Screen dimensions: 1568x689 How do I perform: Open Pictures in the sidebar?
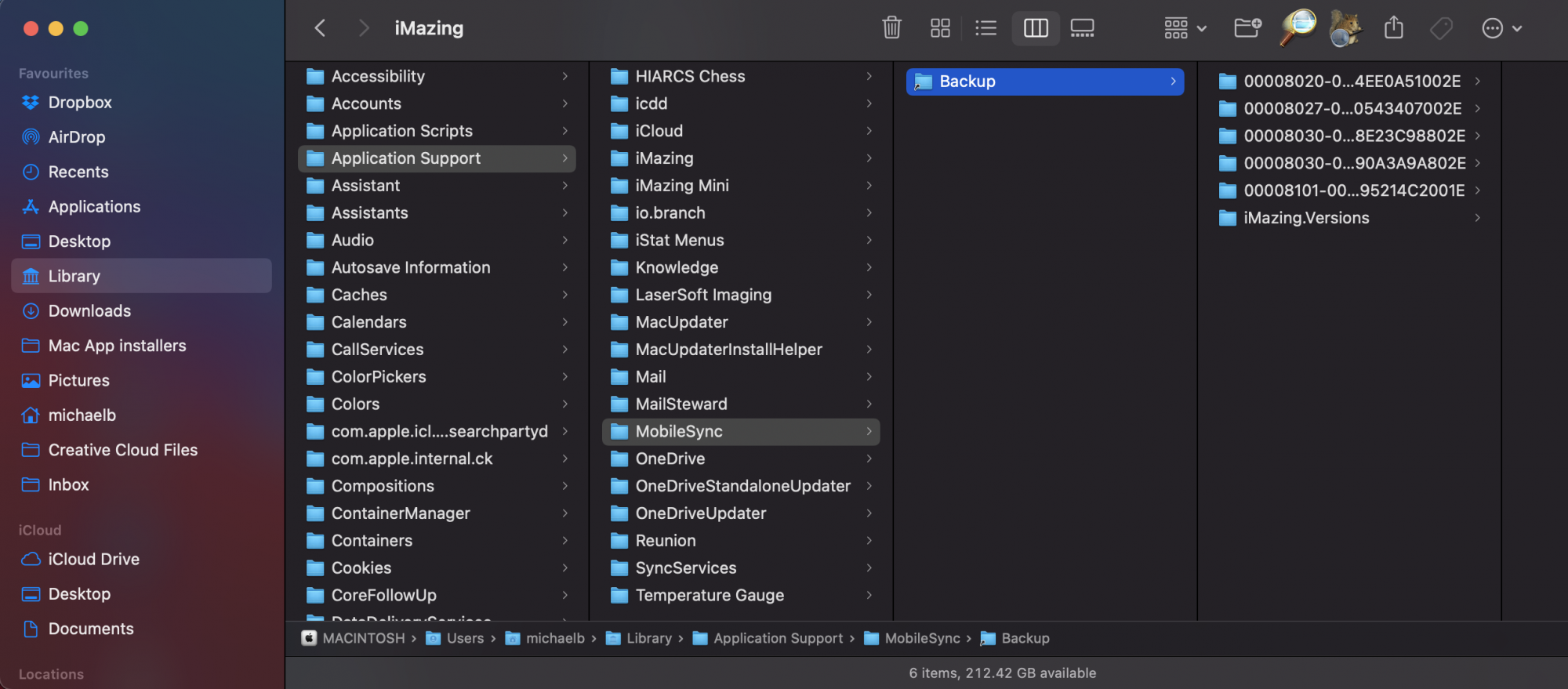click(x=142, y=380)
